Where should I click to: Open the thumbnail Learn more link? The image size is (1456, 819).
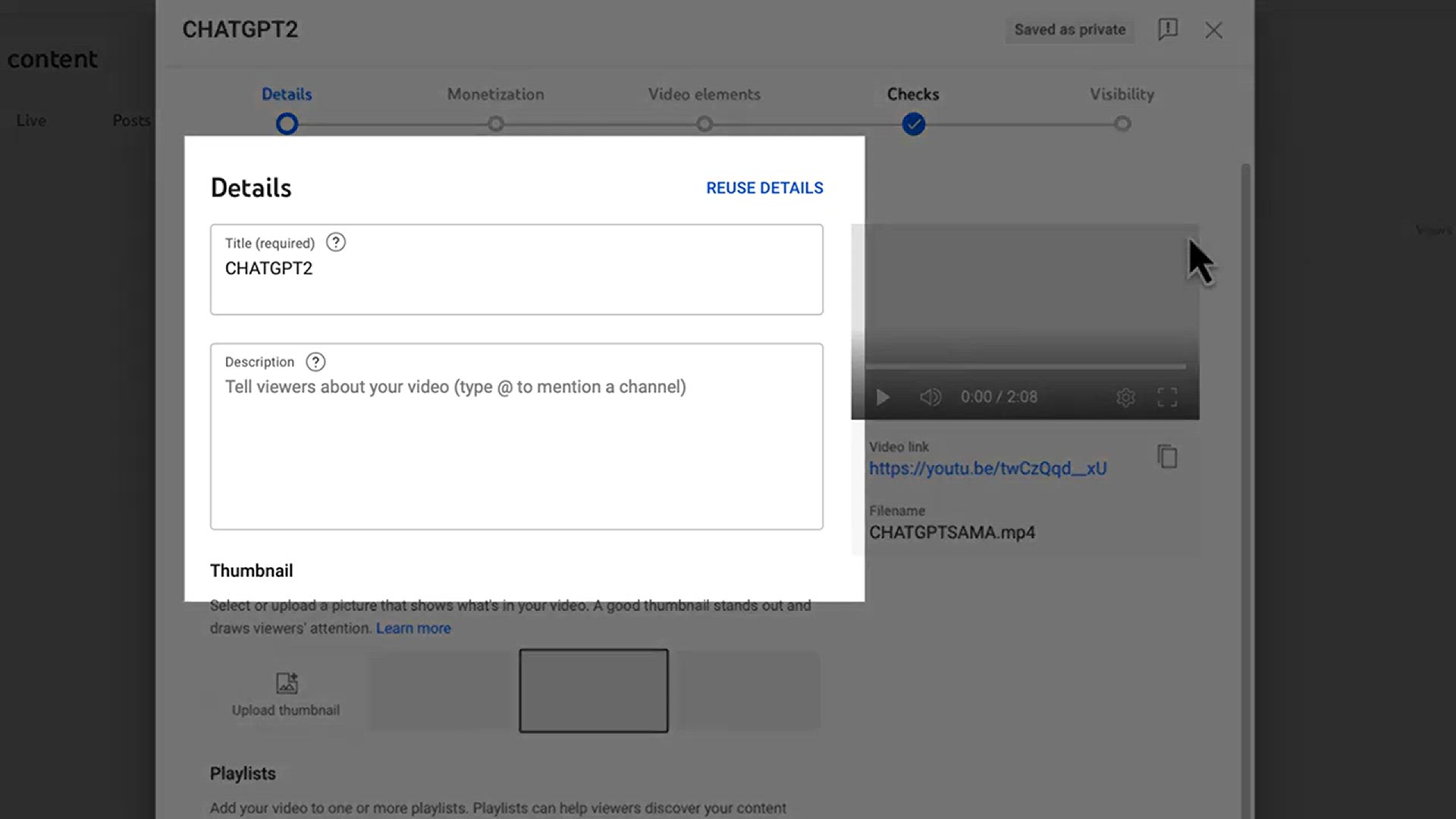pyautogui.click(x=413, y=628)
